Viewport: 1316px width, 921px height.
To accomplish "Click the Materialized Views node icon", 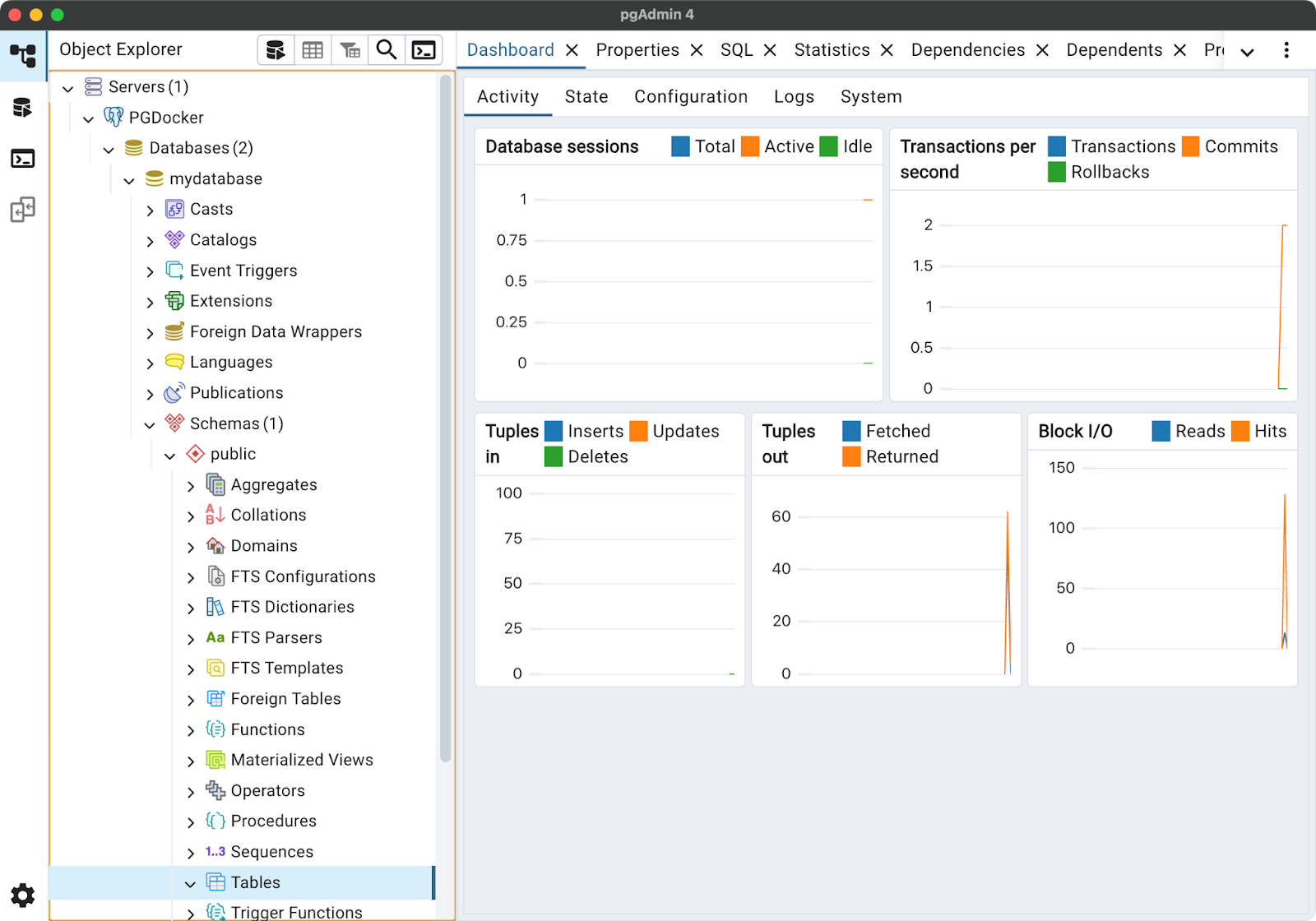I will (x=215, y=760).
